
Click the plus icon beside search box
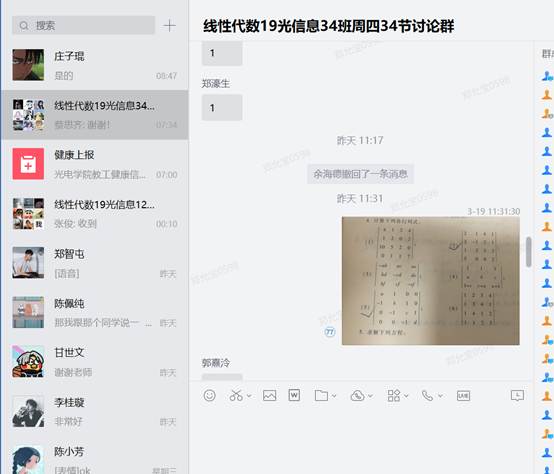point(170,26)
